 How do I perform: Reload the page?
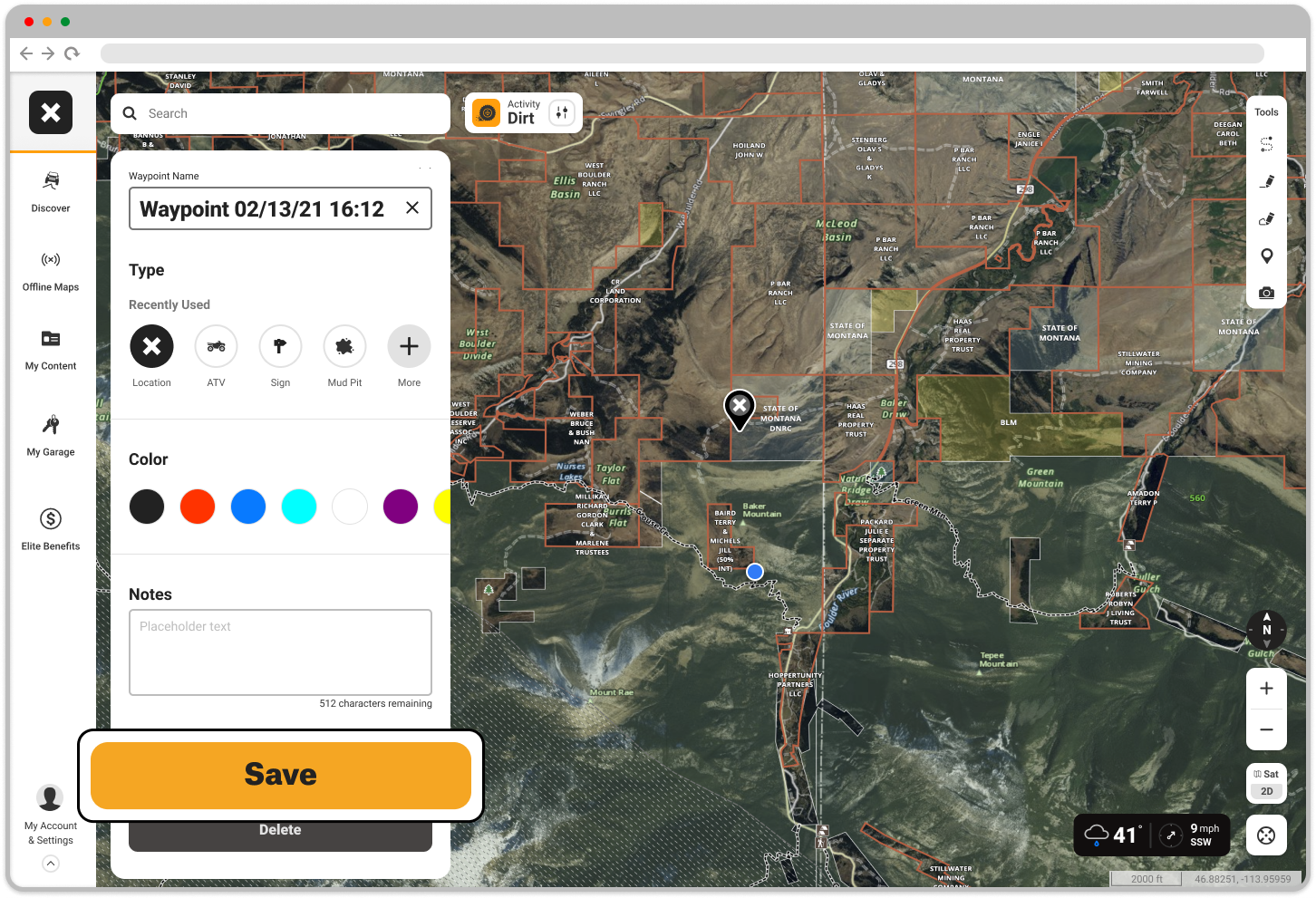point(72,53)
